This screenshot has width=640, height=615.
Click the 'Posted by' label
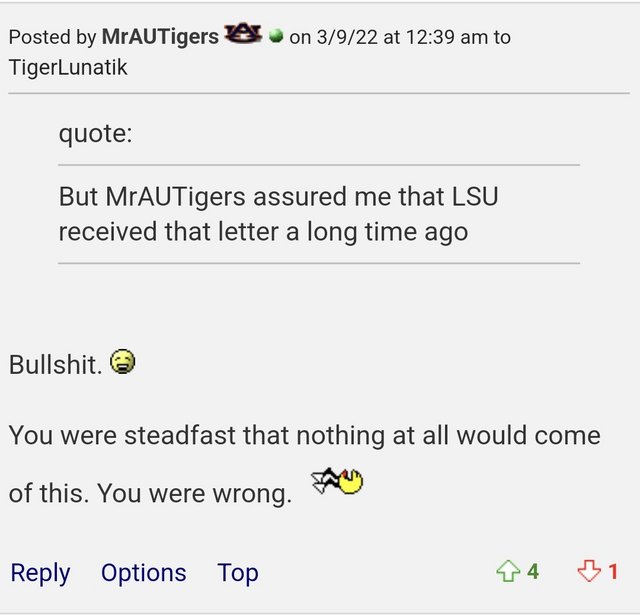click(x=52, y=37)
